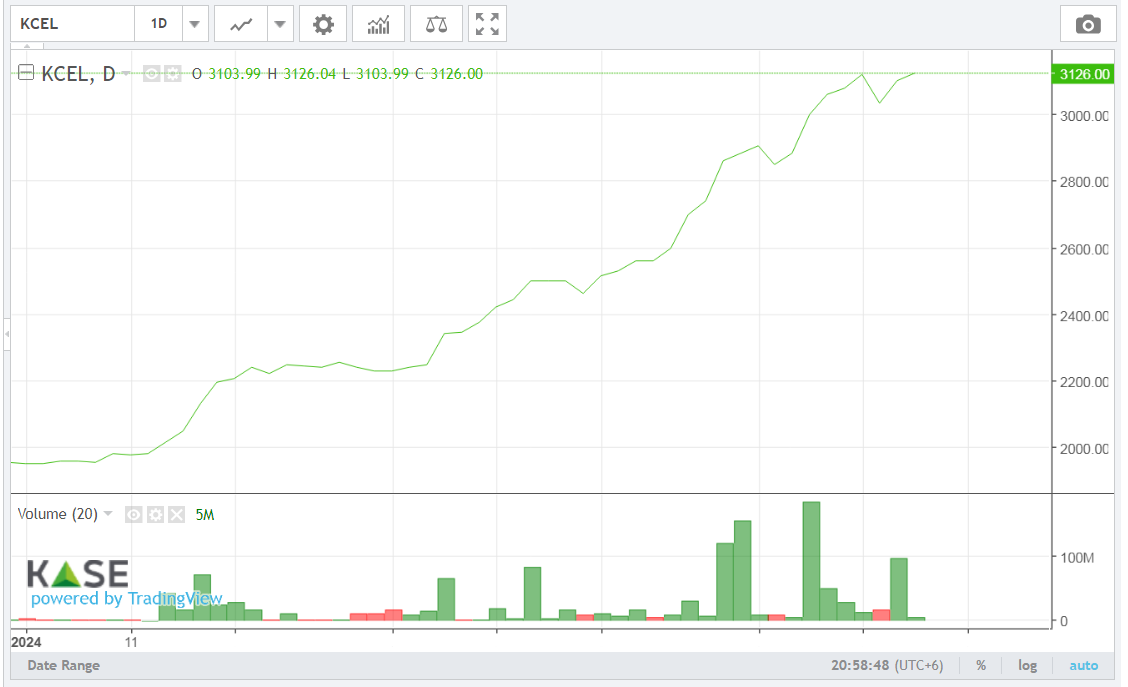Image resolution: width=1128 pixels, height=687 pixels.
Task: Toggle logarithmic scale
Action: (x=1027, y=665)
